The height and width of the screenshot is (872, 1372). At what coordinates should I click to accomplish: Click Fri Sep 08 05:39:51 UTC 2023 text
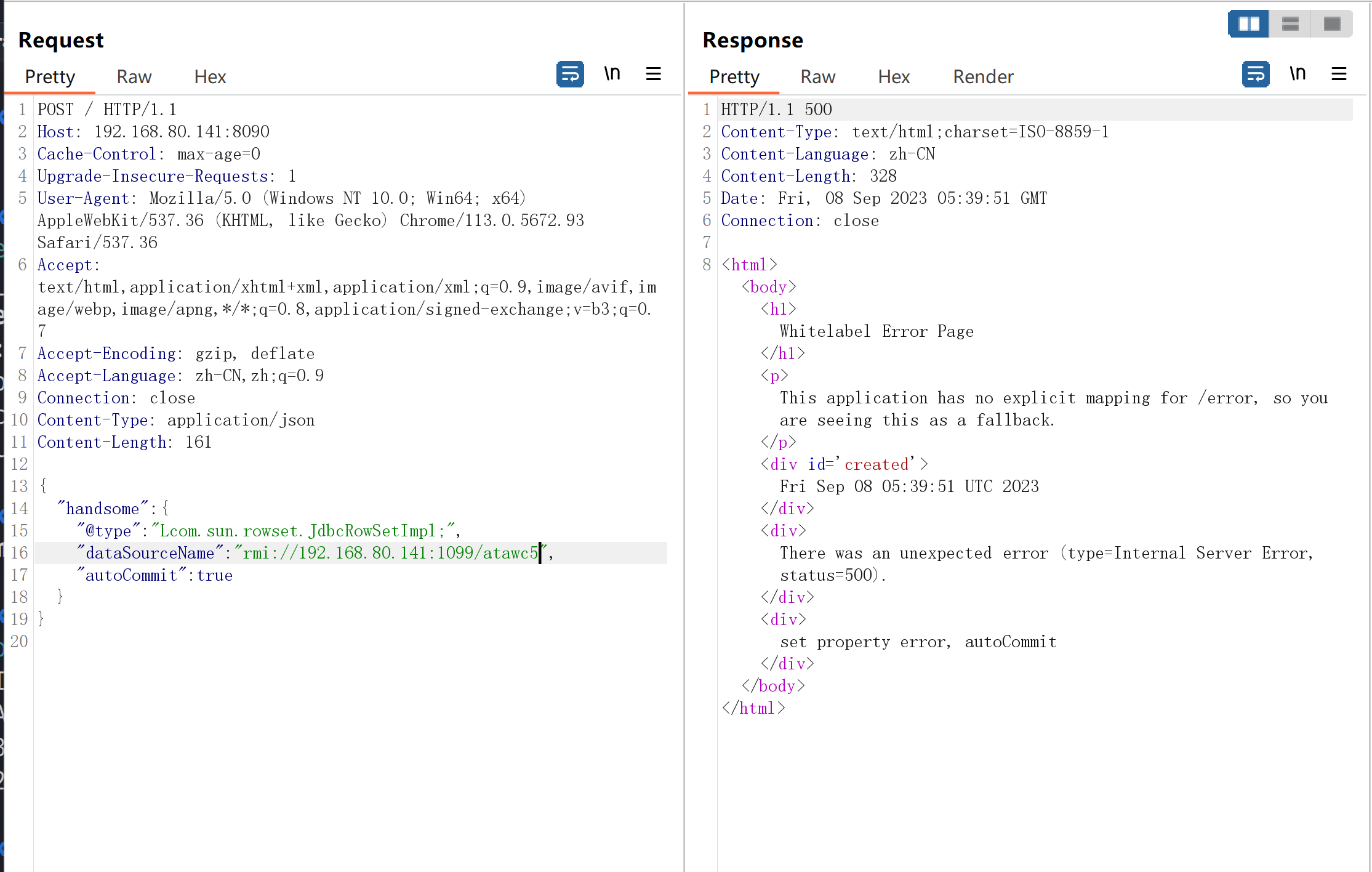(x=909, y=486)
